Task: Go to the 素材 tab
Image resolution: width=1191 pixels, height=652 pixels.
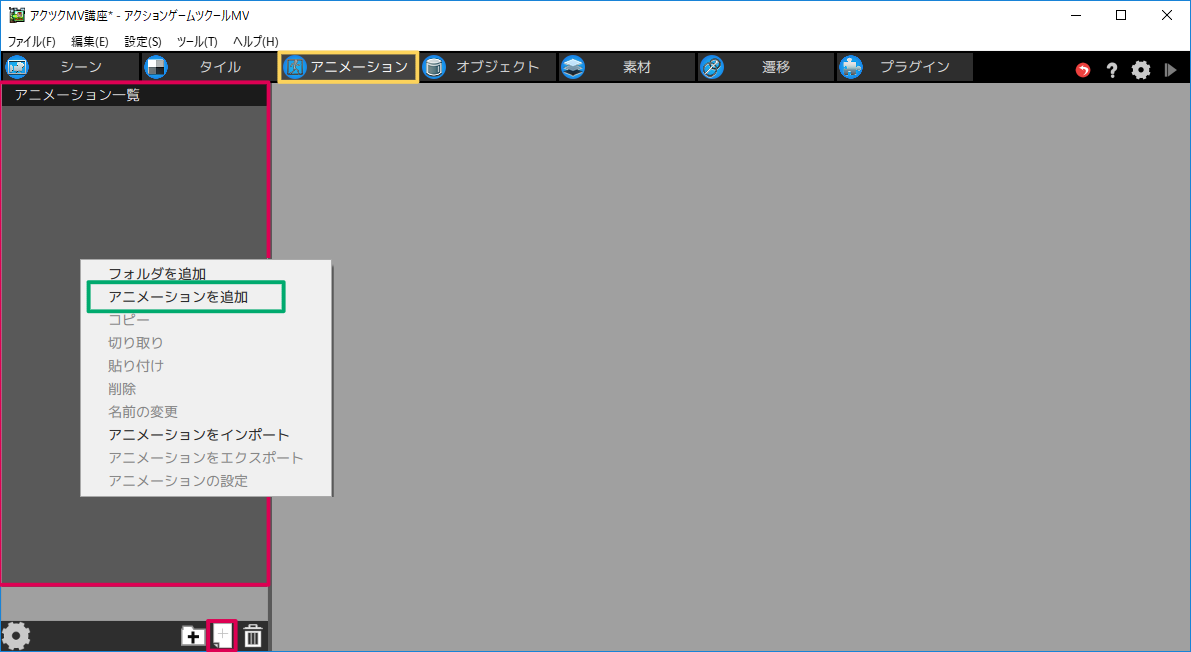Action: (x=626, y=67)
